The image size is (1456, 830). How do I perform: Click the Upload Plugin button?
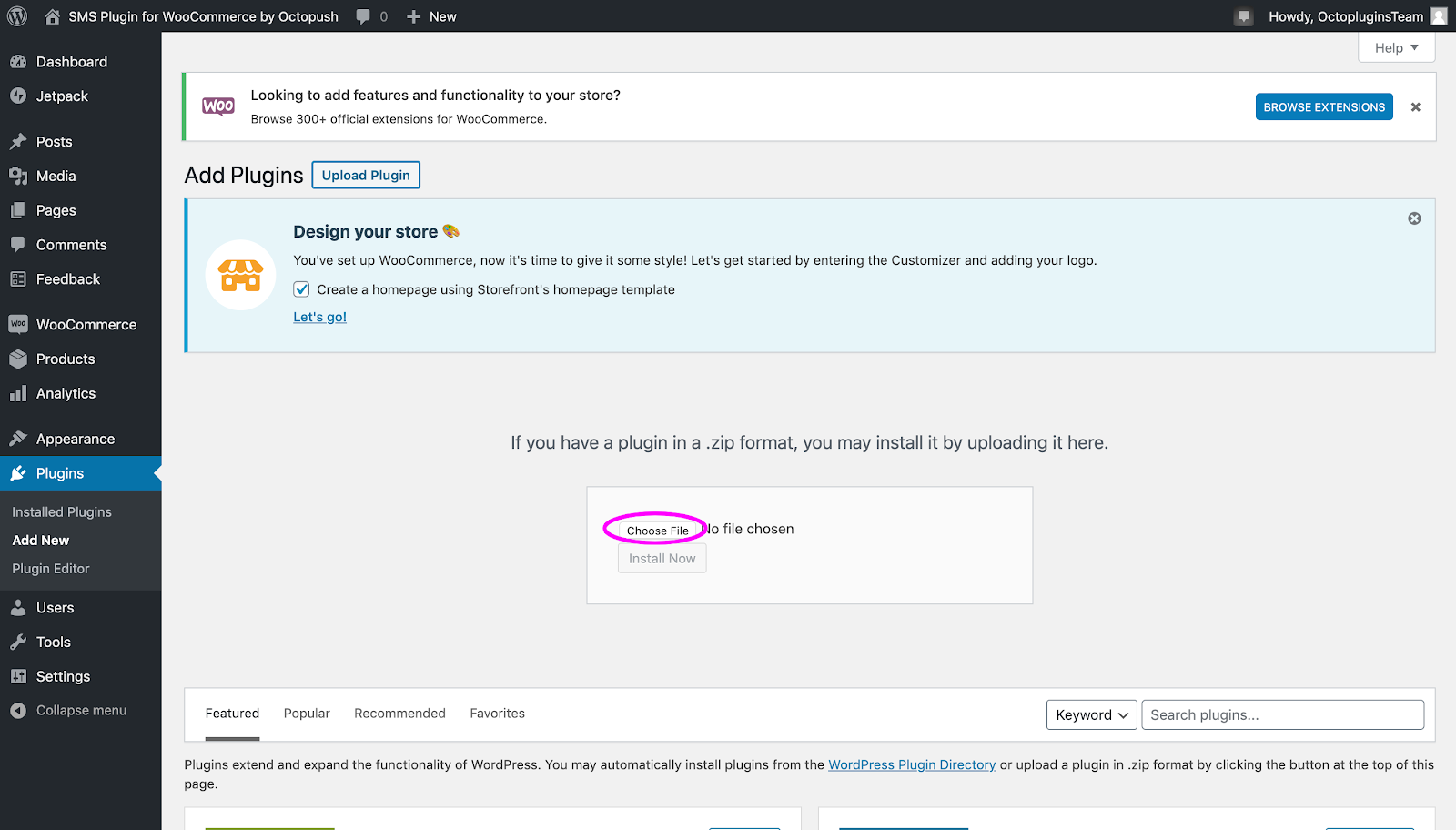pos(366,175)
